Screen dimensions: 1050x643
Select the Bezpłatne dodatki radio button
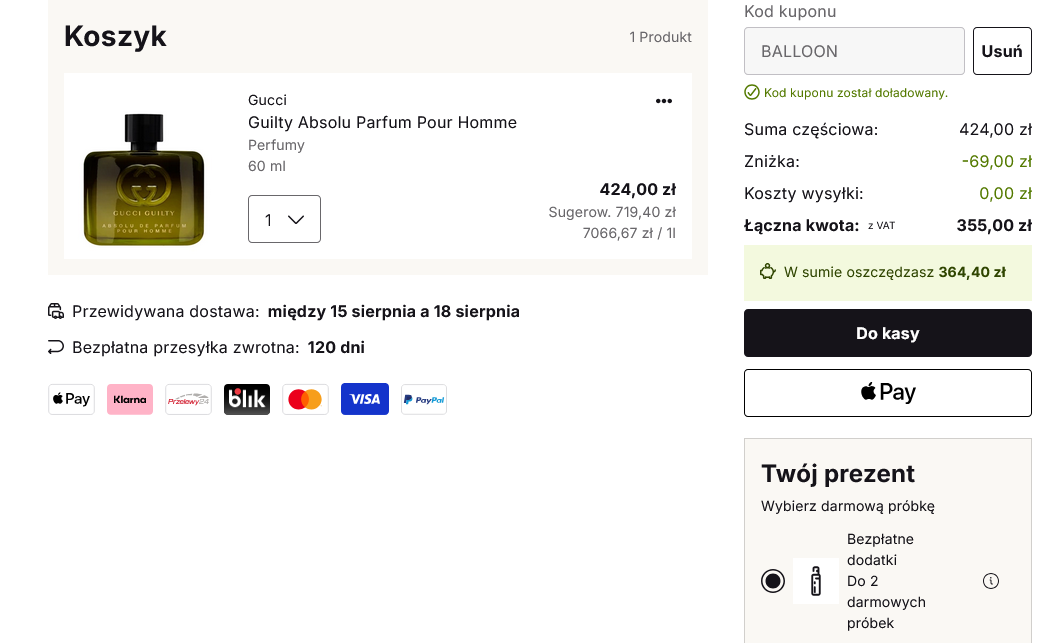tap(773, 581)
